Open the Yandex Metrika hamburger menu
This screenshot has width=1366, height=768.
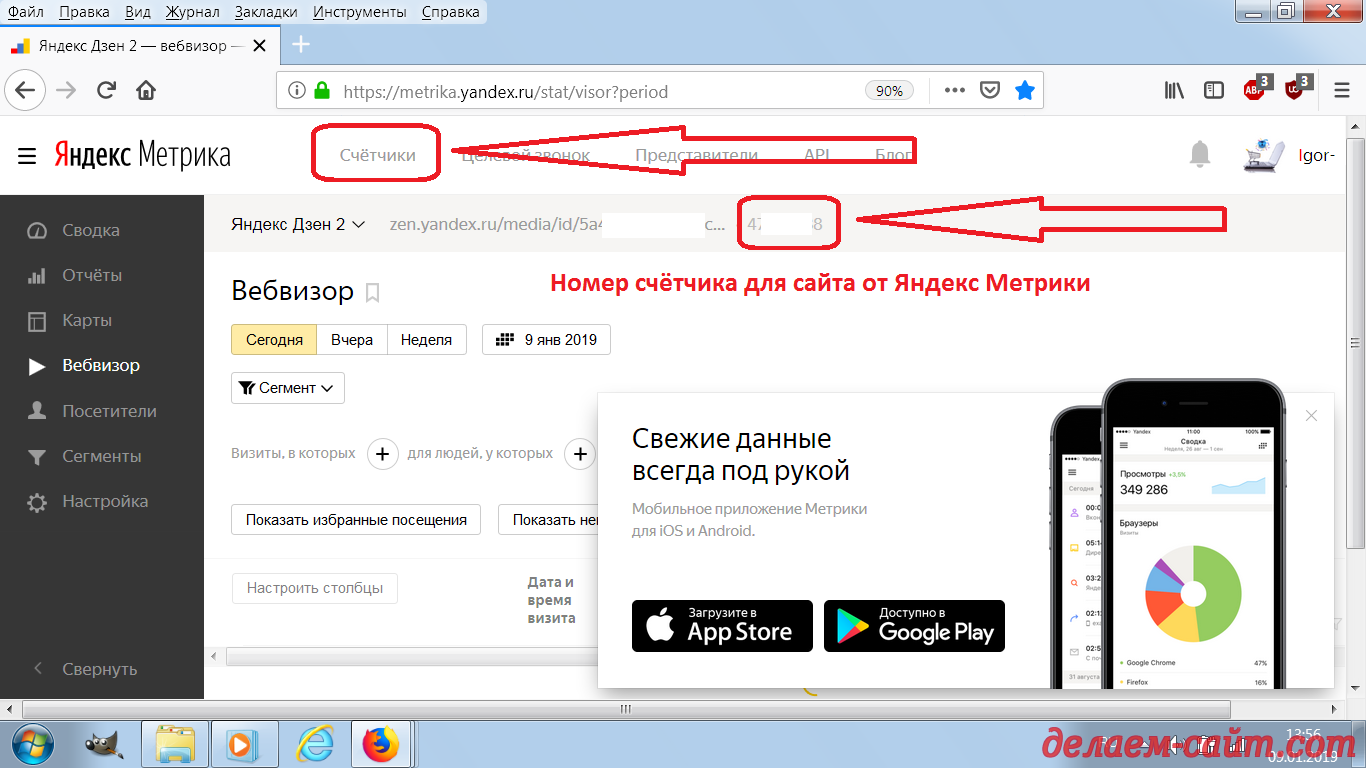[27, 156]
